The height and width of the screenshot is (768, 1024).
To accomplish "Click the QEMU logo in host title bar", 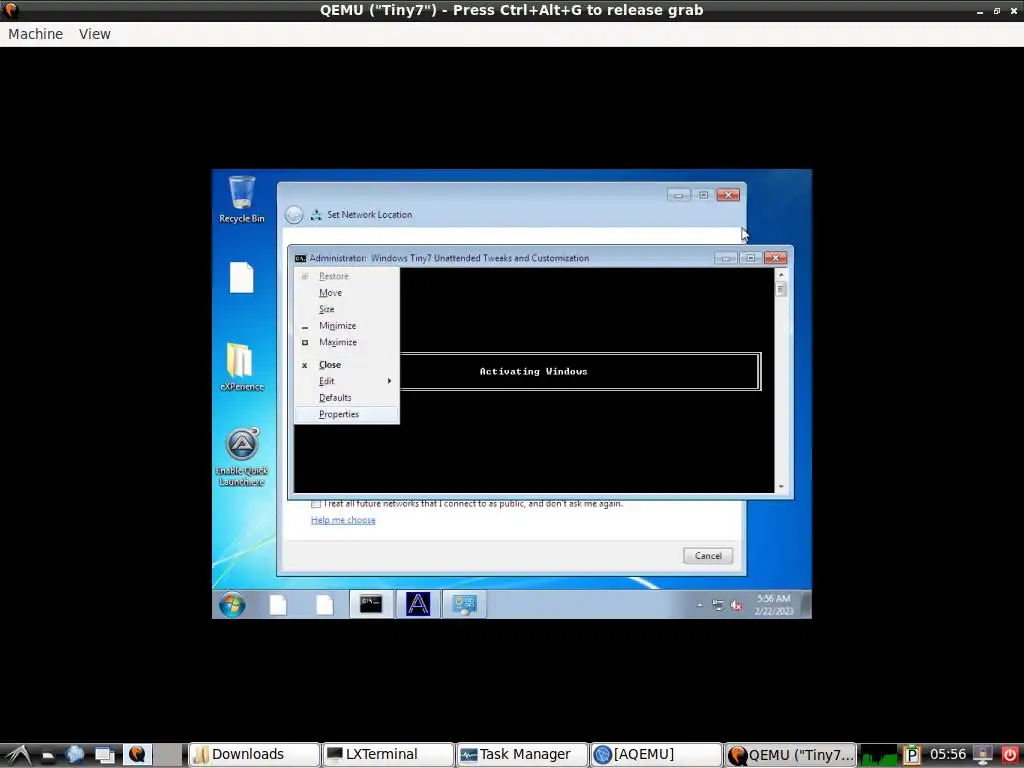I will (x=10, y=10).
